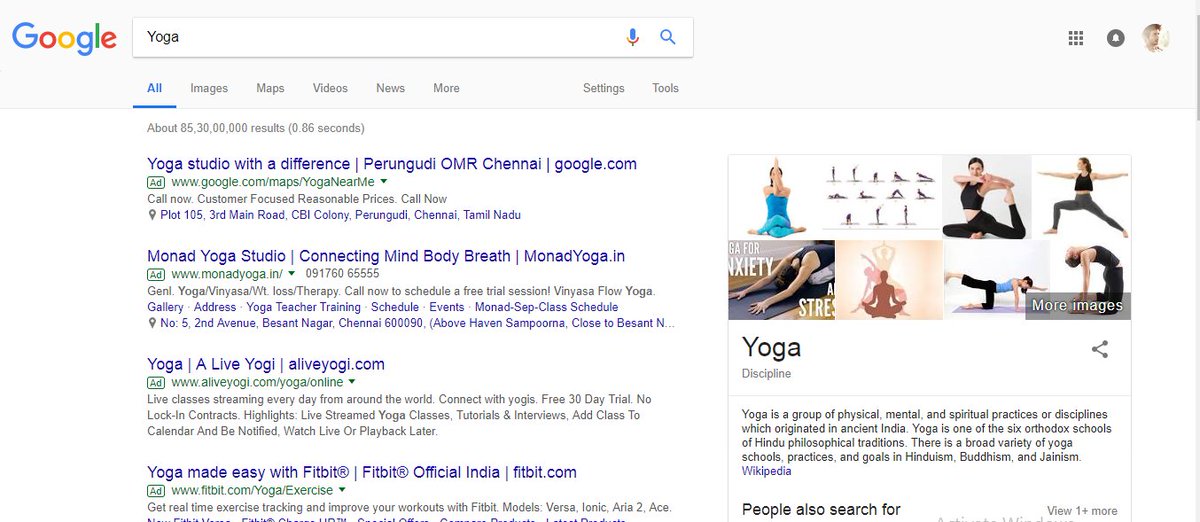The image size is (1200, 522).
Task: Click location pin beside Besant Nagar address
Action: [152, 324]
